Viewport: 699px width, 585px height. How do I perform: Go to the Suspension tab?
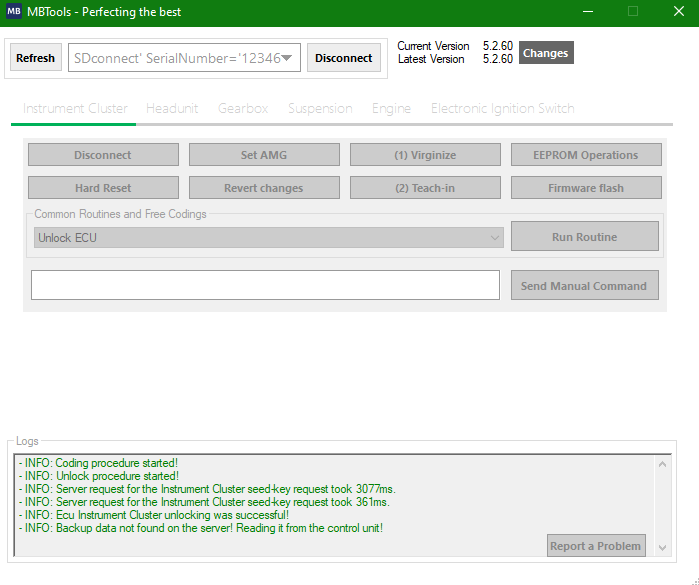[x=320, y=108]
